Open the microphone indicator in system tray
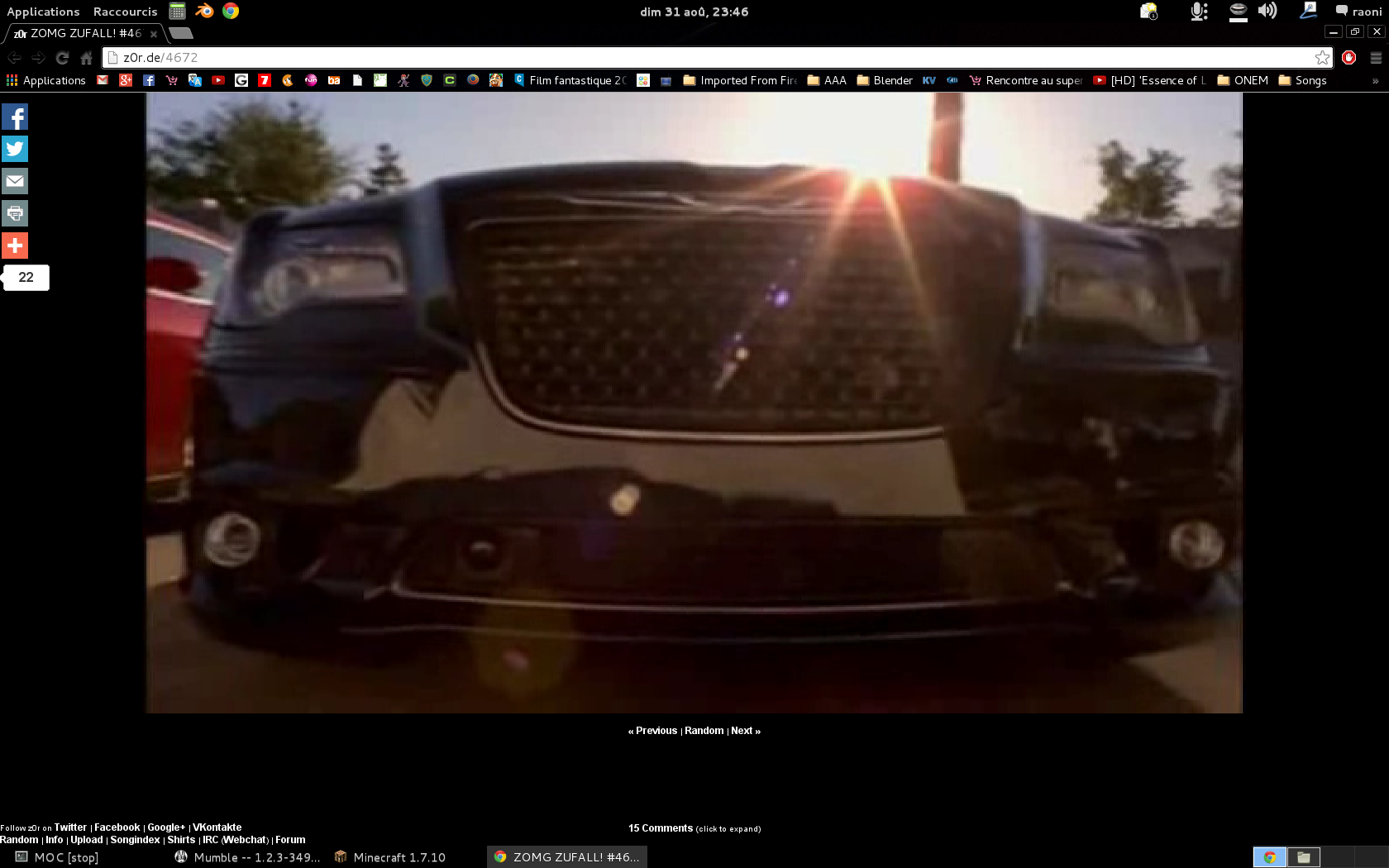The image size is (1389, 868). (1199, 11)
